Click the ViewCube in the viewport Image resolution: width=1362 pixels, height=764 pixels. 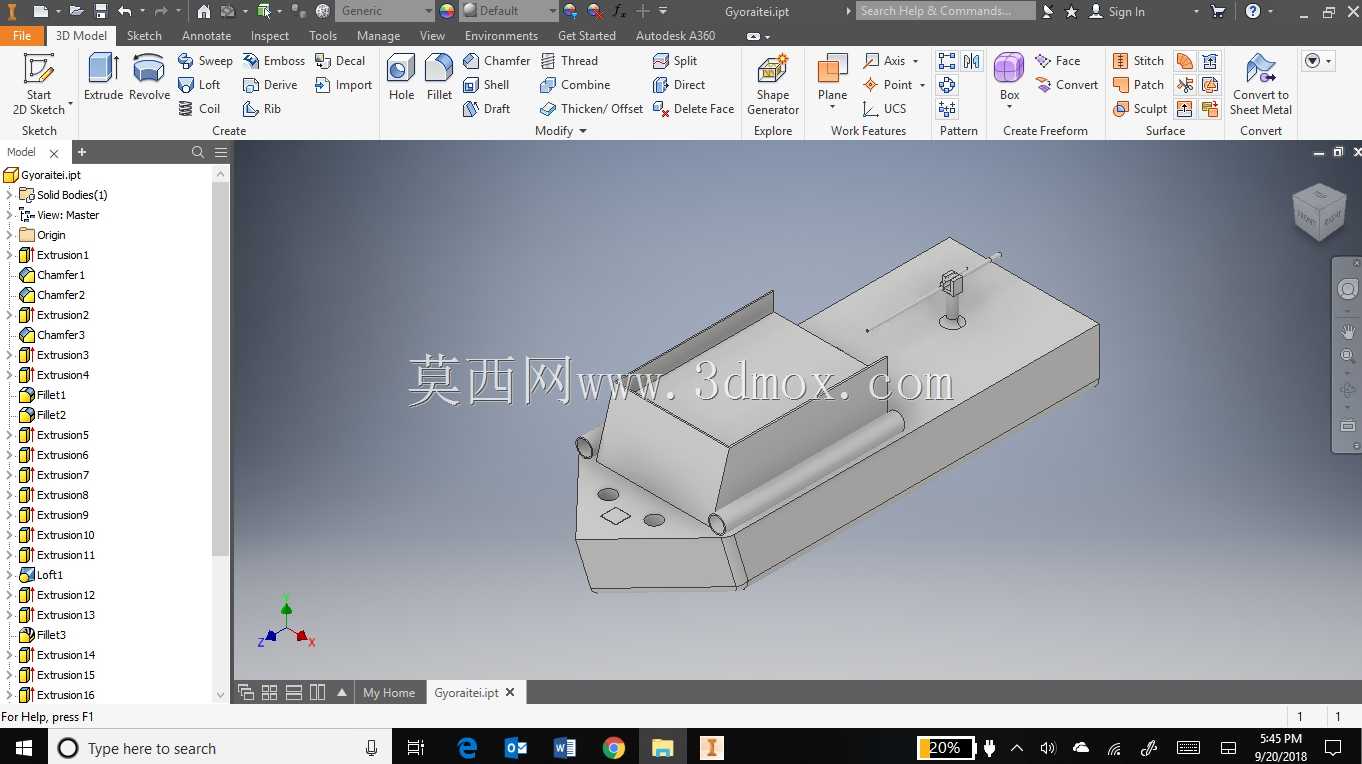[1319, 211]
